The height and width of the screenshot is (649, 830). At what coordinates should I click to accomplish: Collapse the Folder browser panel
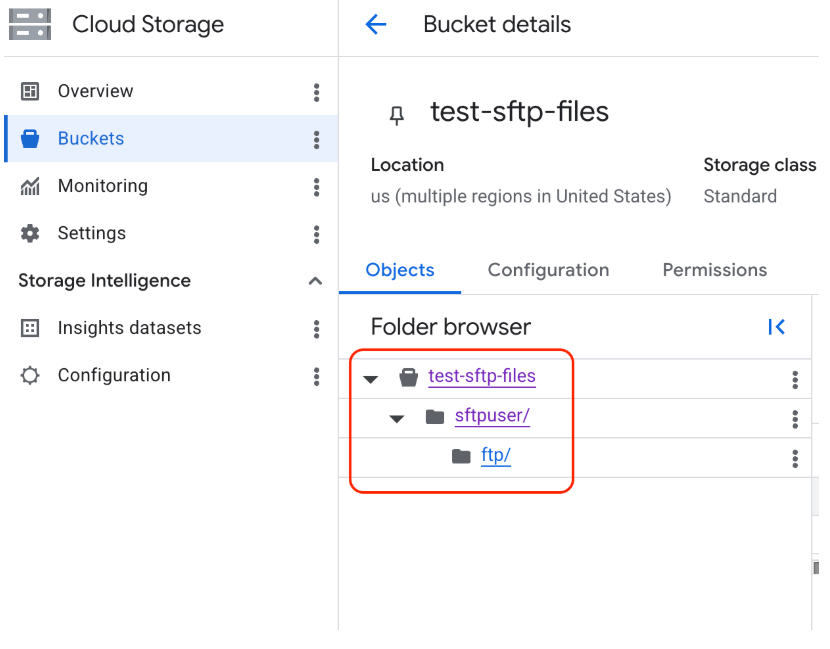click(777, 327)
